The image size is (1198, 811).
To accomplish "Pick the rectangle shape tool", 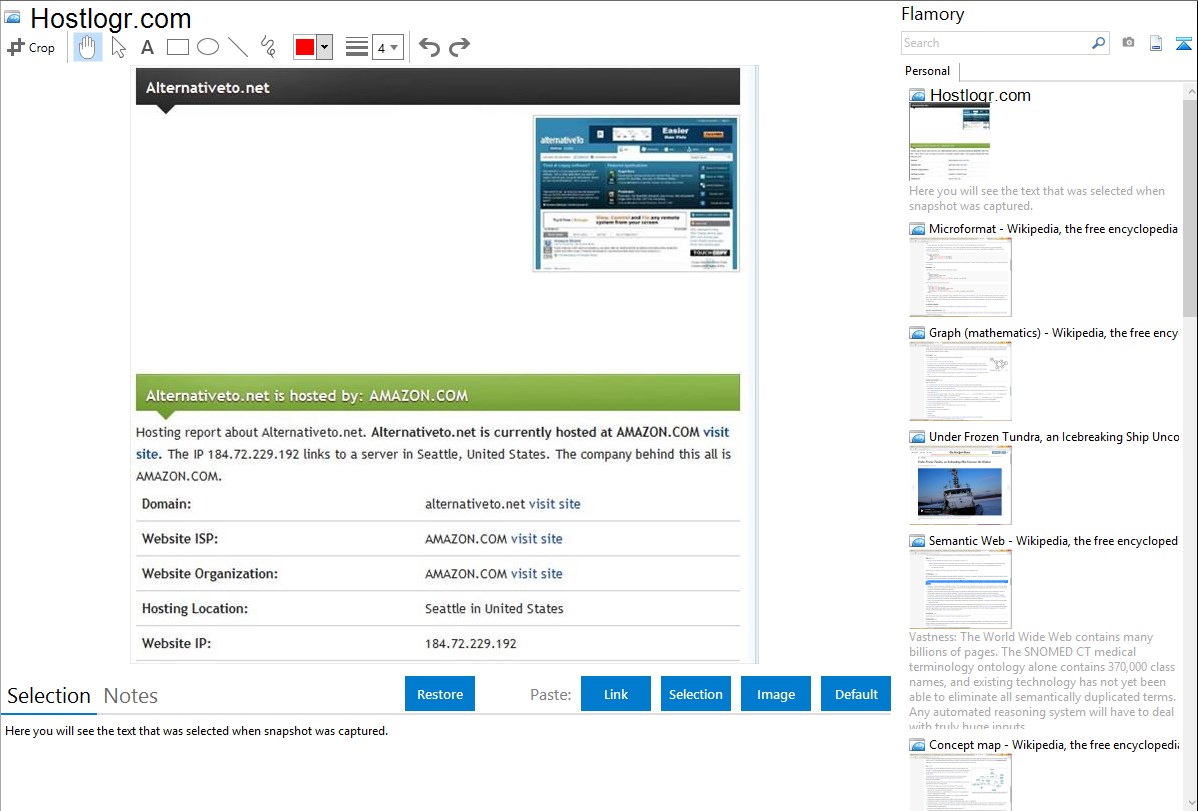I will tap(178, 47).
